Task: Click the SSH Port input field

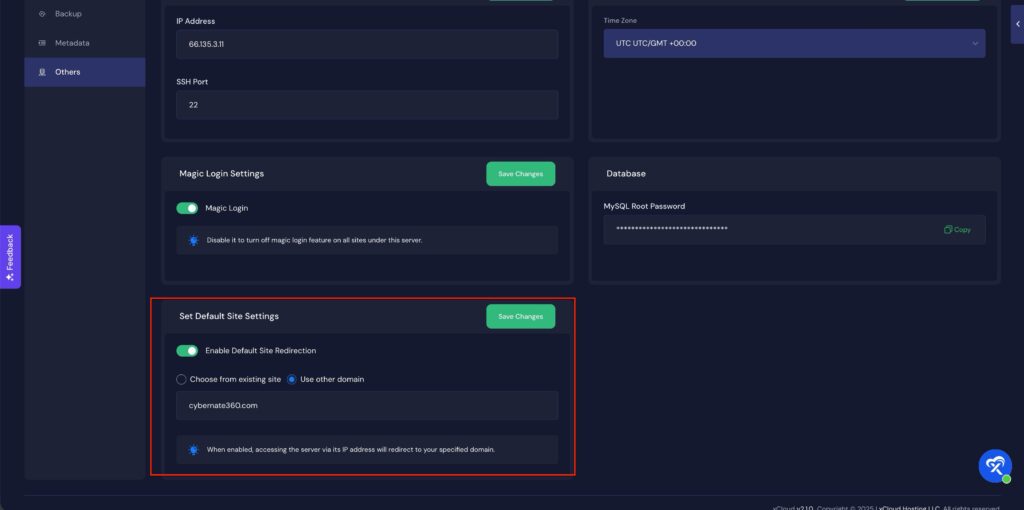Action: 367,105
